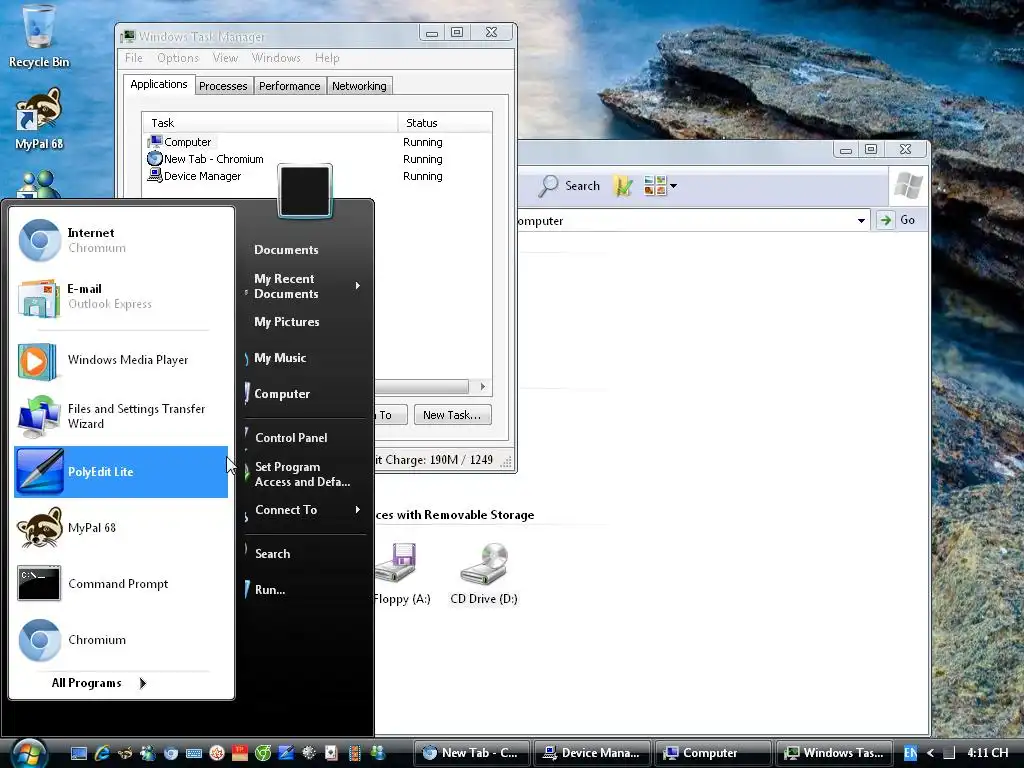This screenshot has height=768, width=1024.
Task: Open My Pictures from start menu
Action: pyautogui.click(x=287, y=321)
